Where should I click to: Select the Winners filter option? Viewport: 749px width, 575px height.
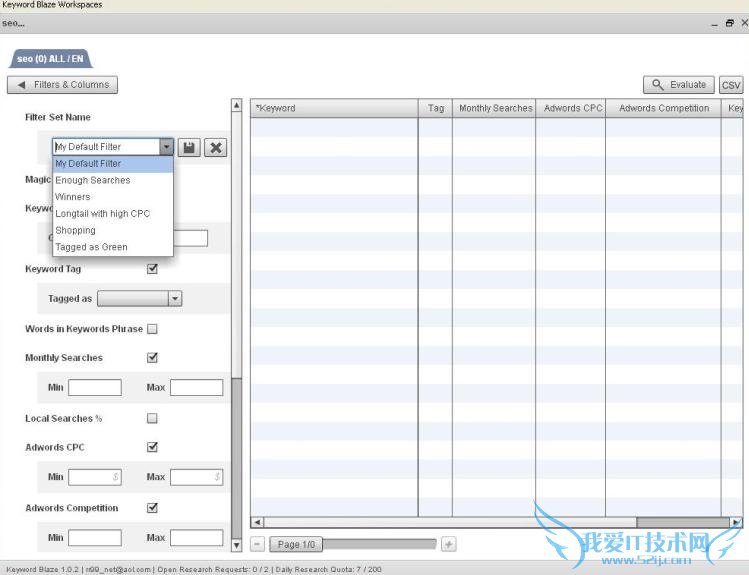[113, 197]
